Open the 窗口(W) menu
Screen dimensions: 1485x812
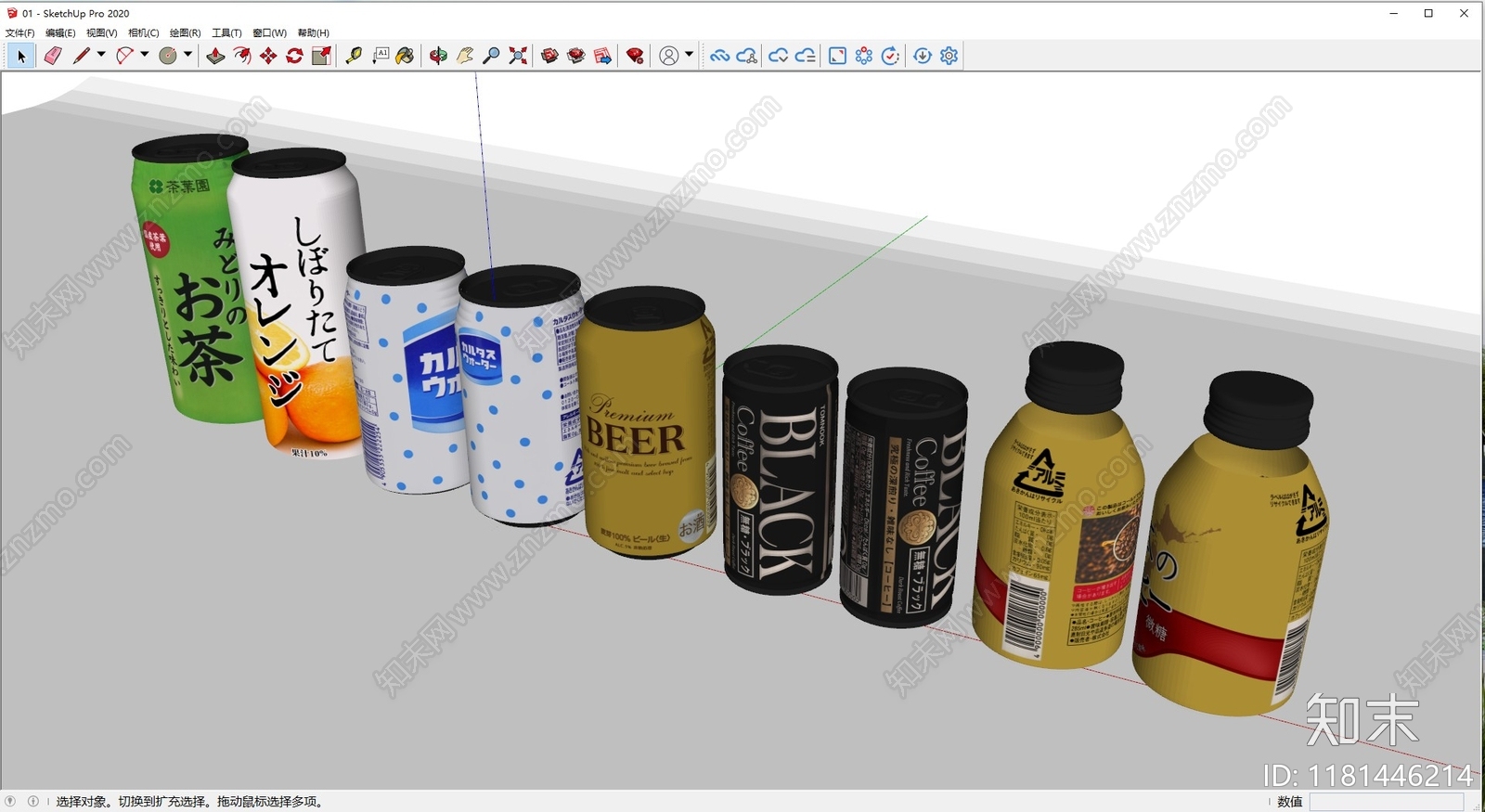(x=269, y=32)
